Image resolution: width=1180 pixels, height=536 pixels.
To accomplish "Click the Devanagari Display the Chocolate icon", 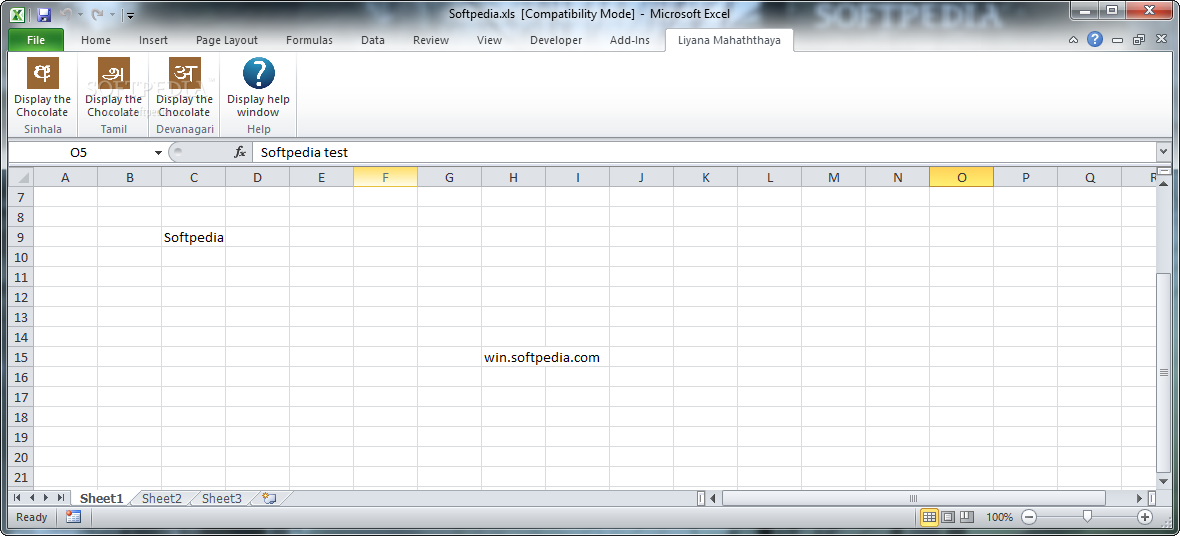I will [x=184, y=73].
